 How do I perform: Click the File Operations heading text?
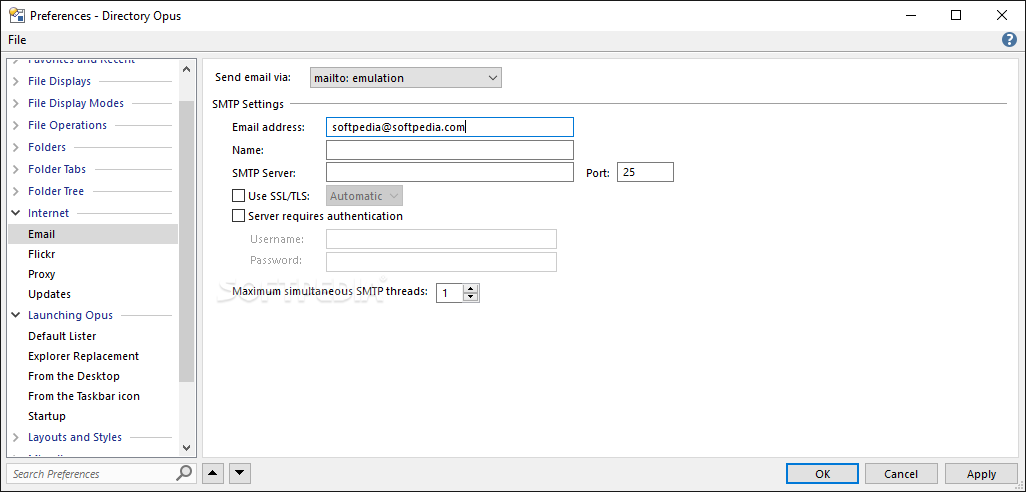point(67,126)
